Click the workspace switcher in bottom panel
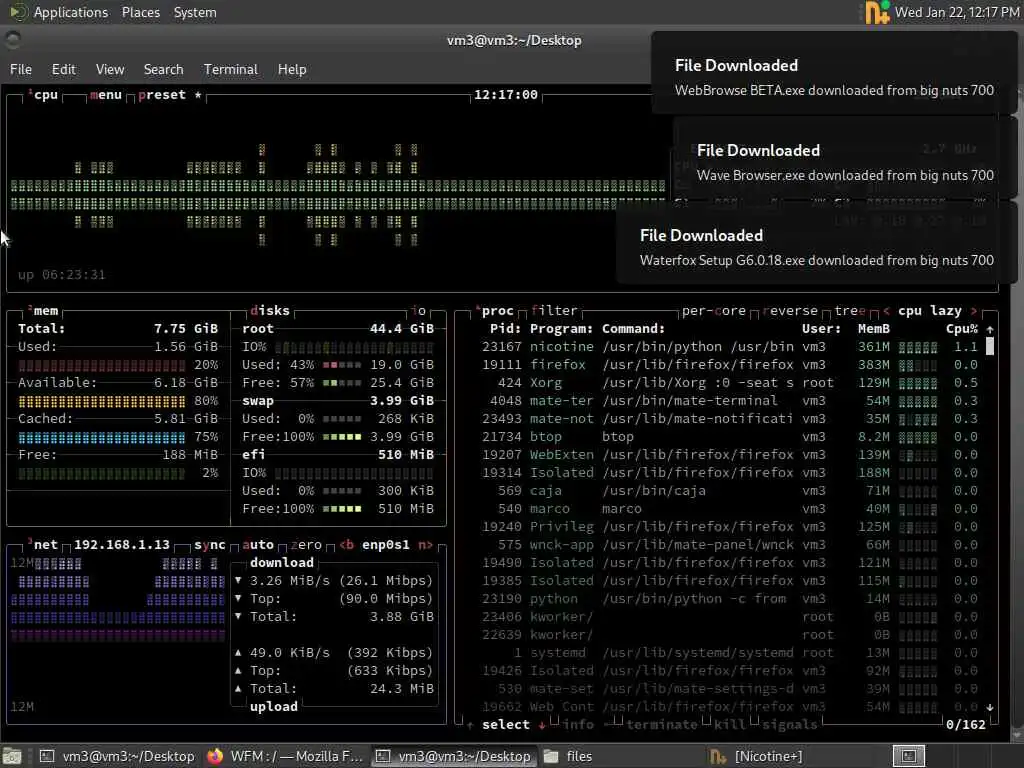 tap(909, 756)
